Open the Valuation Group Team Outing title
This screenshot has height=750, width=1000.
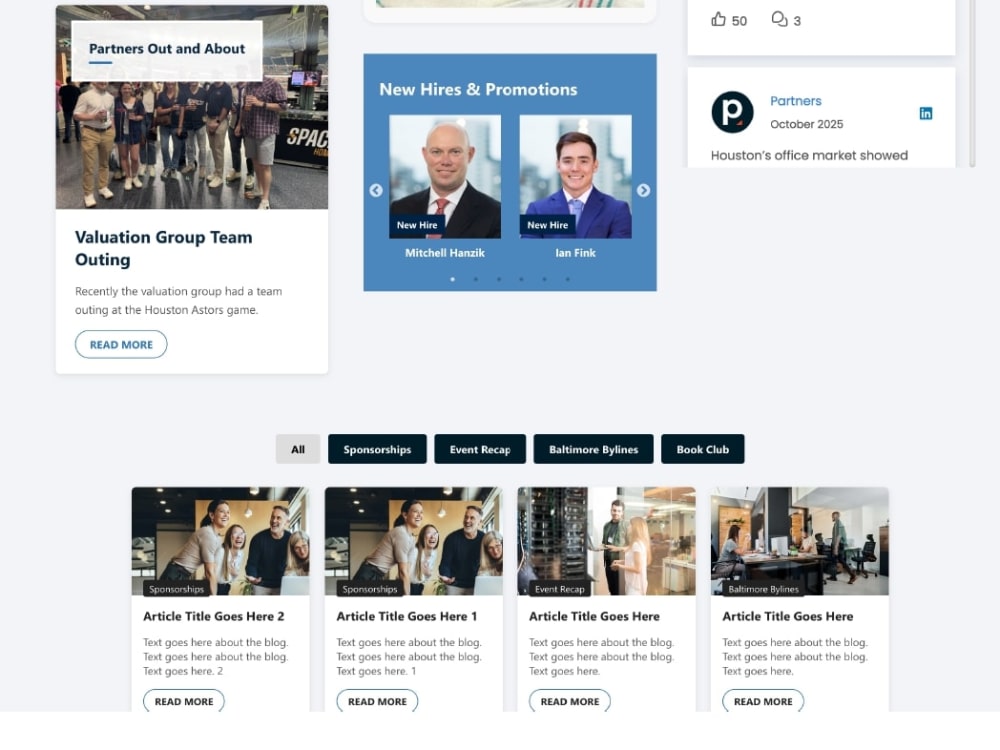click(x=163, y=248)
